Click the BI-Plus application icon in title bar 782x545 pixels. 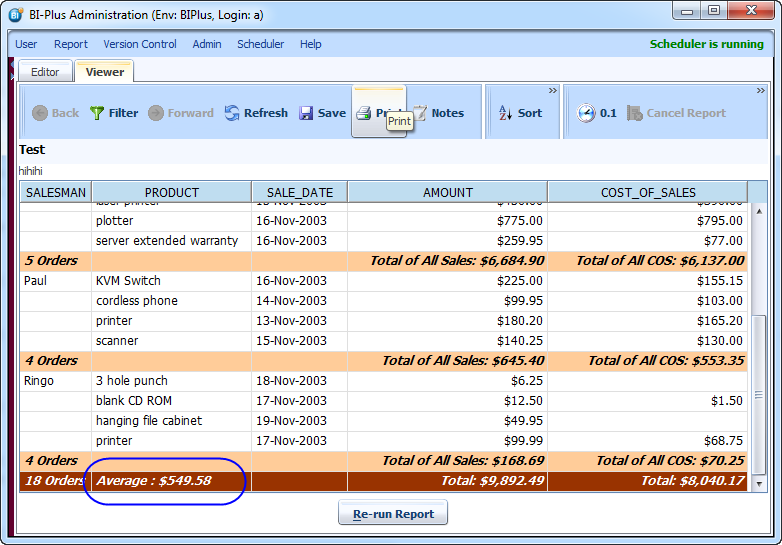[x=16, y=12]
